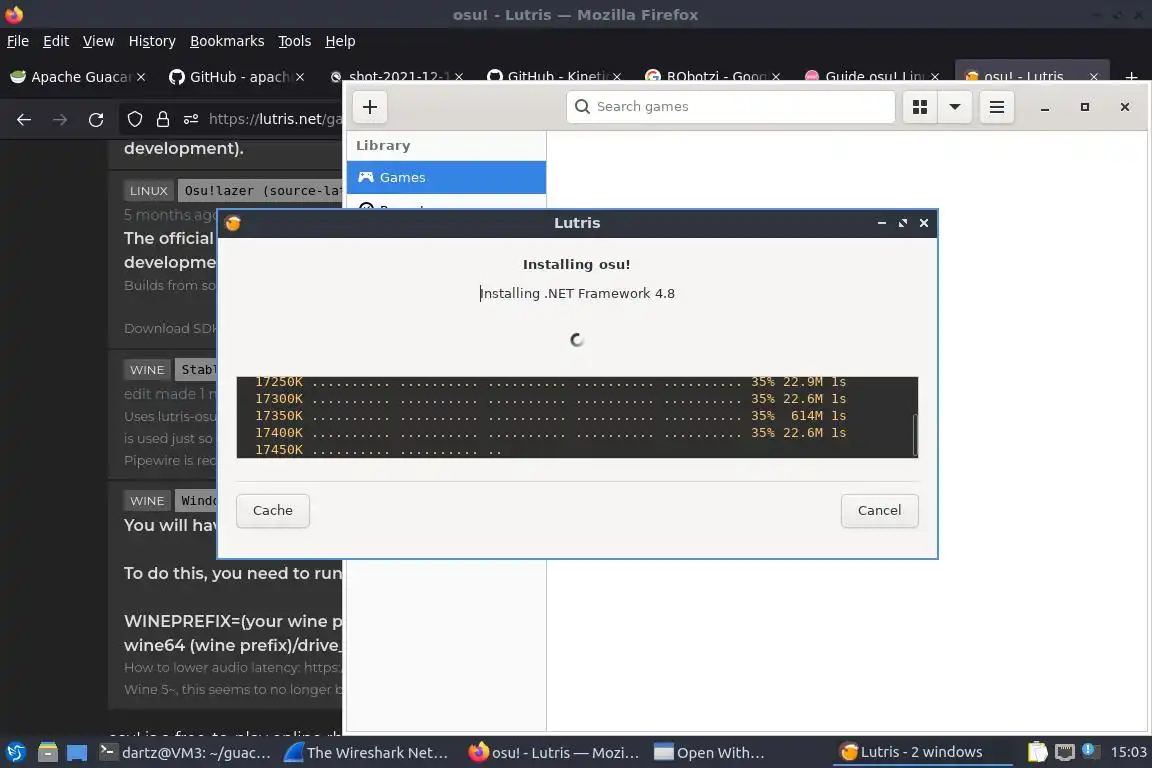1152x768 pixels.
Task: Switch to the Wireshark Network taskbar window
Action: [x=366, y=753]
